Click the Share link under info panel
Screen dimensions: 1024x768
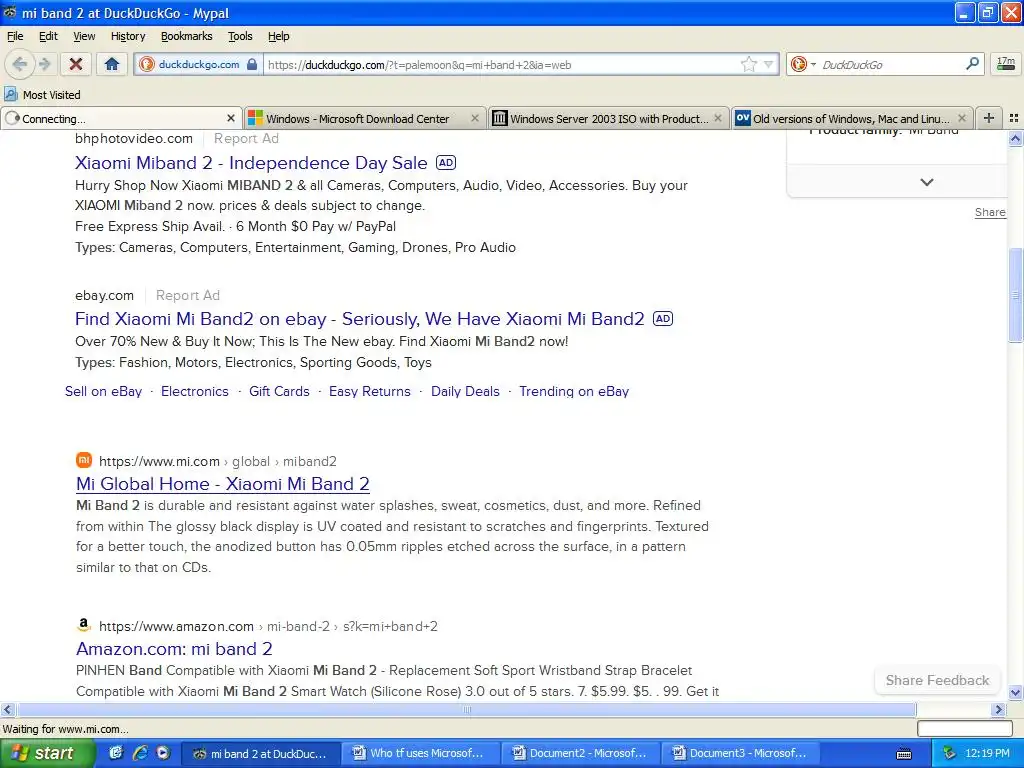tap(990, 212)
